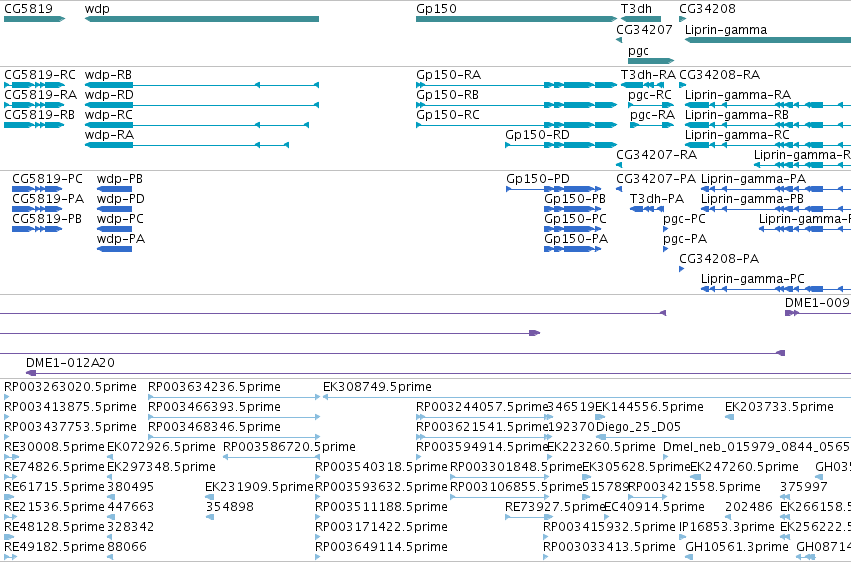Select transcript pgc-RC
This screenshot has width=851, height=562.
click(x=651, y=105)
